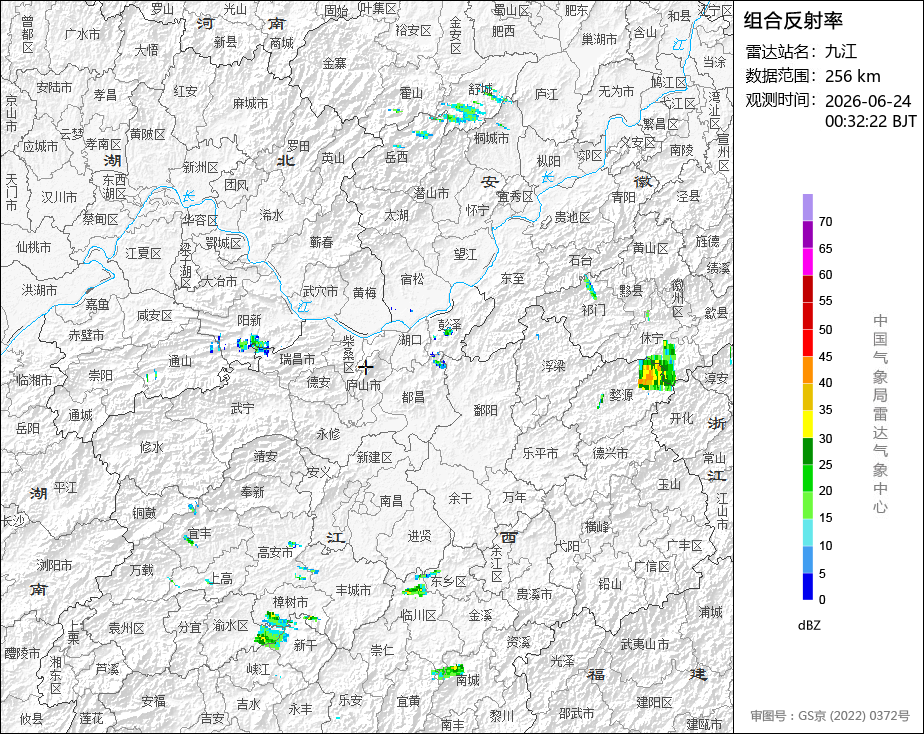Click the 南昌 city label

click(391, 500)
